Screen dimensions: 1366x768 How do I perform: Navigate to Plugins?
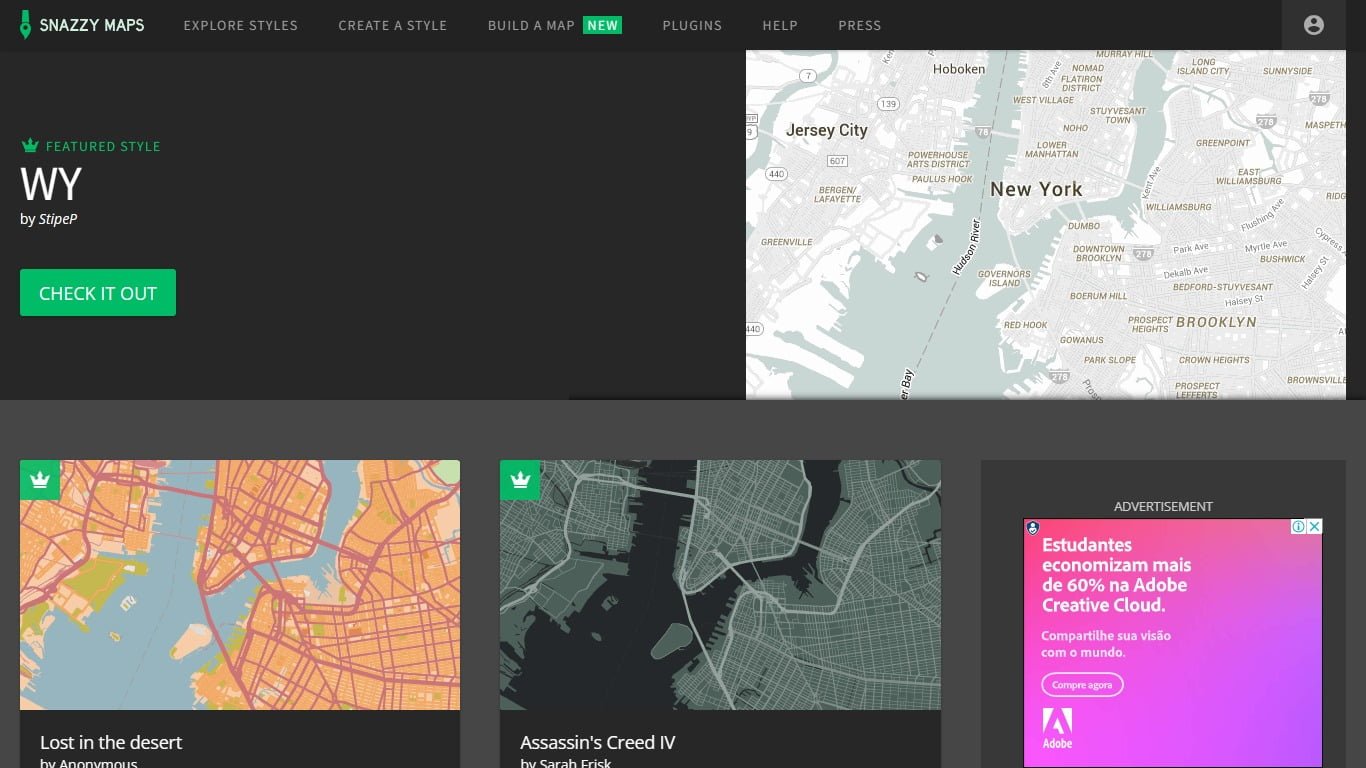(692, 25)
